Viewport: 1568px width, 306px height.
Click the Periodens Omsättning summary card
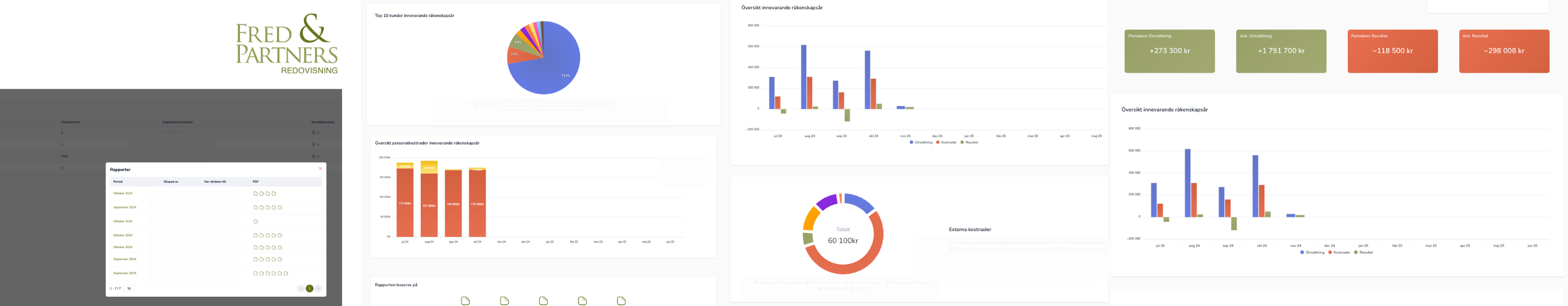(1169, 51)
